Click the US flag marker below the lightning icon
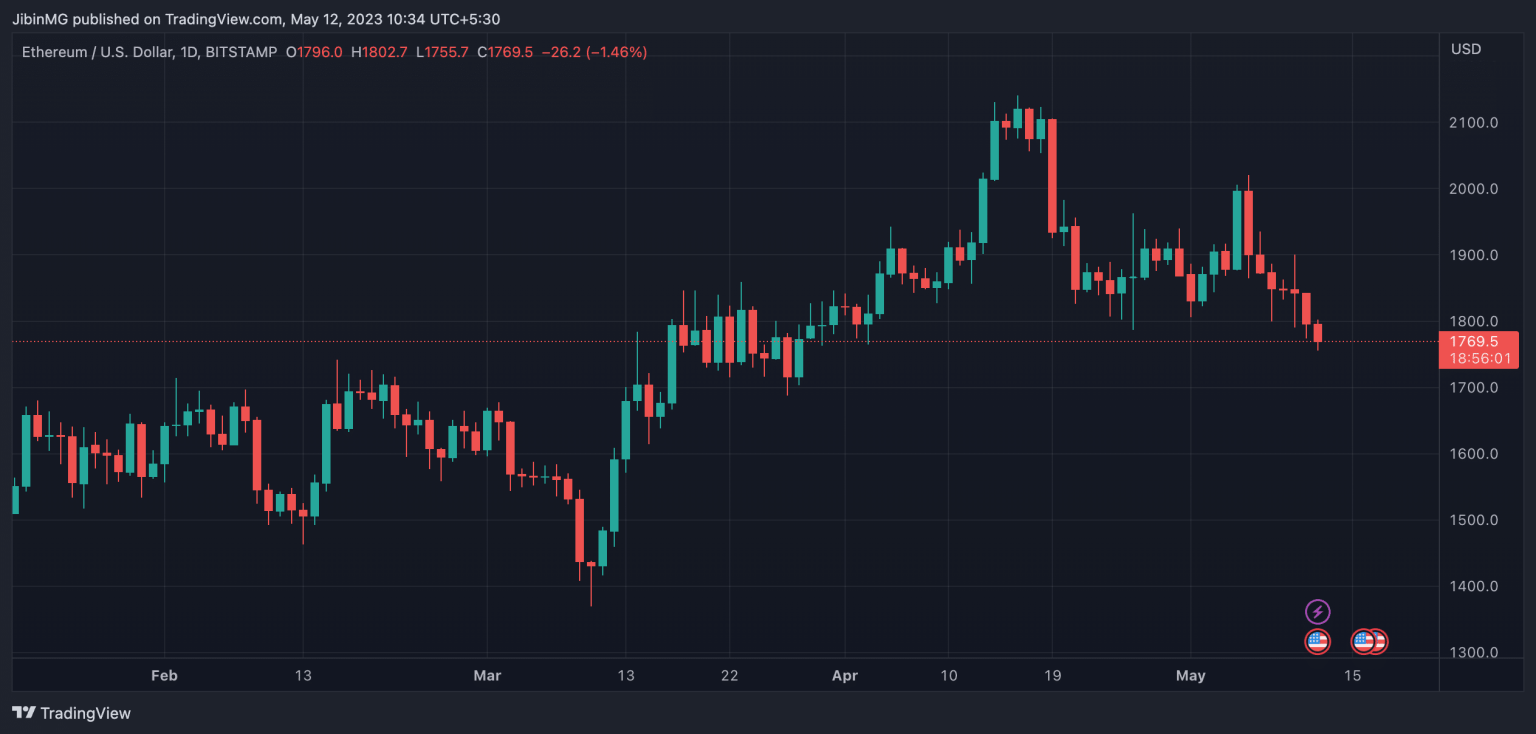This screenshot has height=734, width=1536. [1318, 641]
